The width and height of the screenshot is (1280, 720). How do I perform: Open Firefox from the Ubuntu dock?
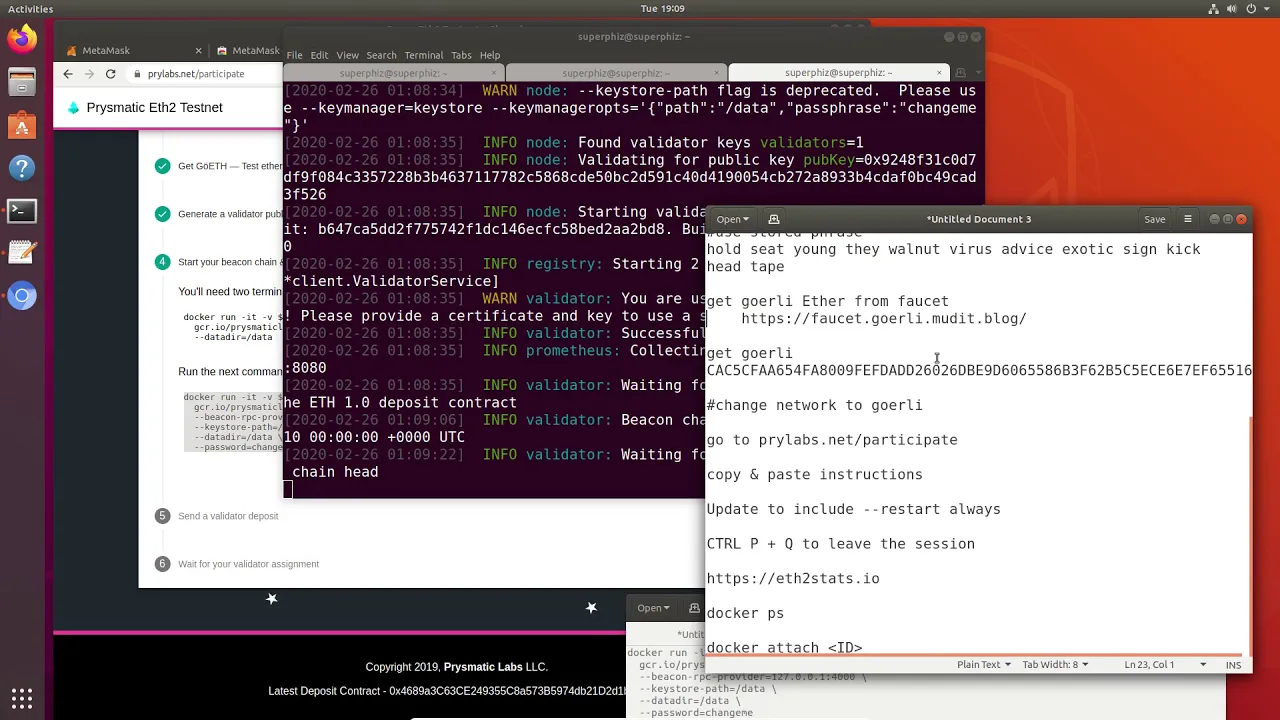(x=22, y=40)
